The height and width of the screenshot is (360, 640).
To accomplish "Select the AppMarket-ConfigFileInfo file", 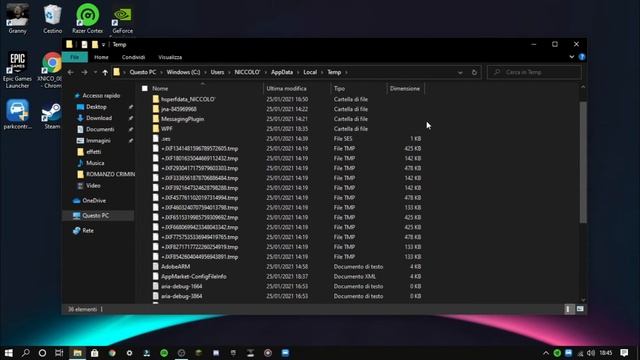I will tap(287, 276).
